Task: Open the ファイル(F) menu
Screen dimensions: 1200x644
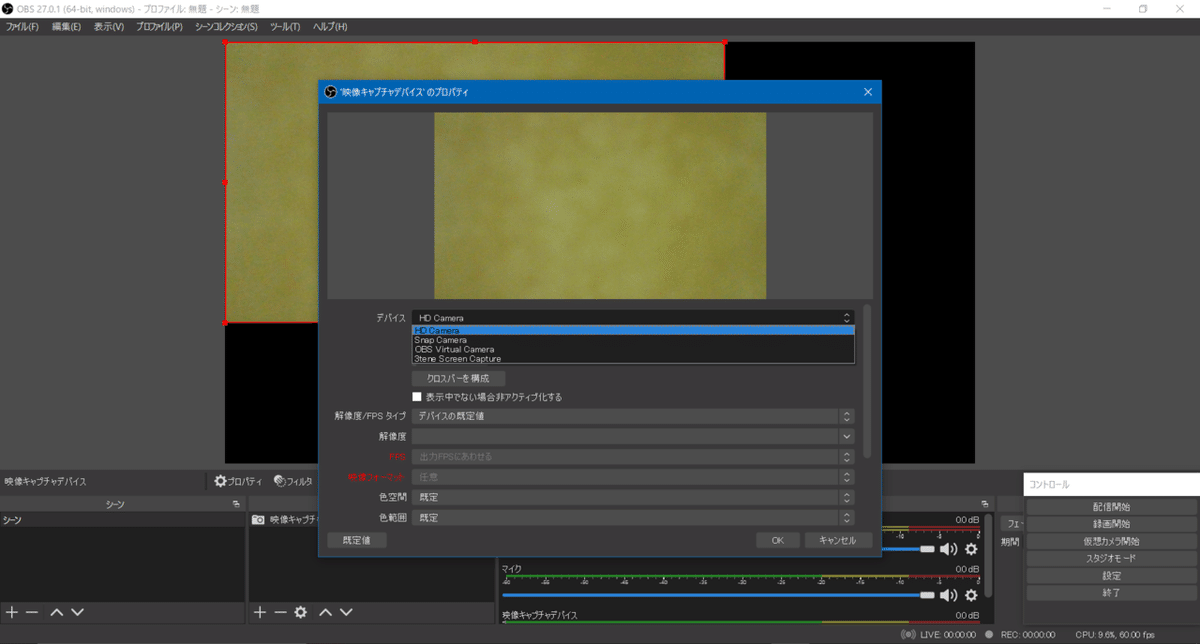Action: click(22, 26)
